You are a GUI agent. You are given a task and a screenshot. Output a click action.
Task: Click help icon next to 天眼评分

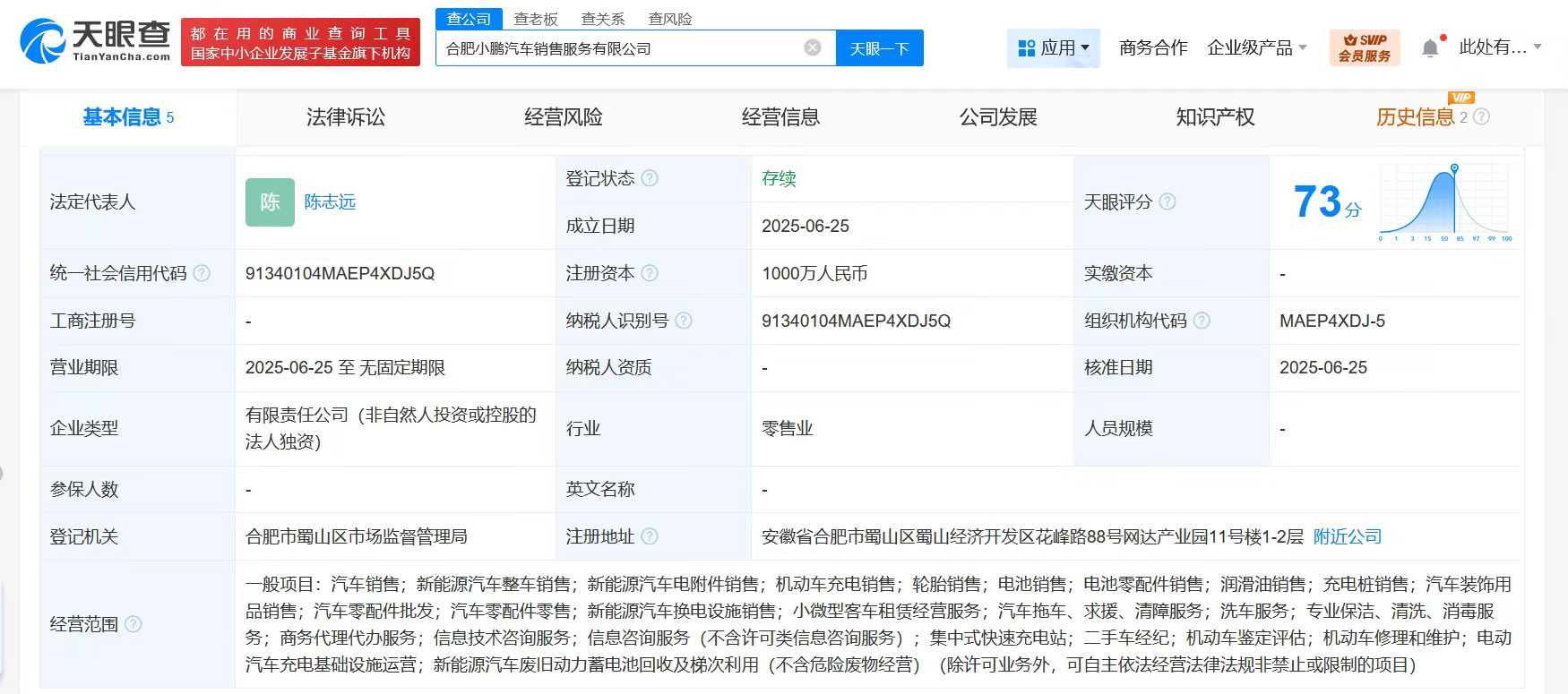tap(1167, 201)
